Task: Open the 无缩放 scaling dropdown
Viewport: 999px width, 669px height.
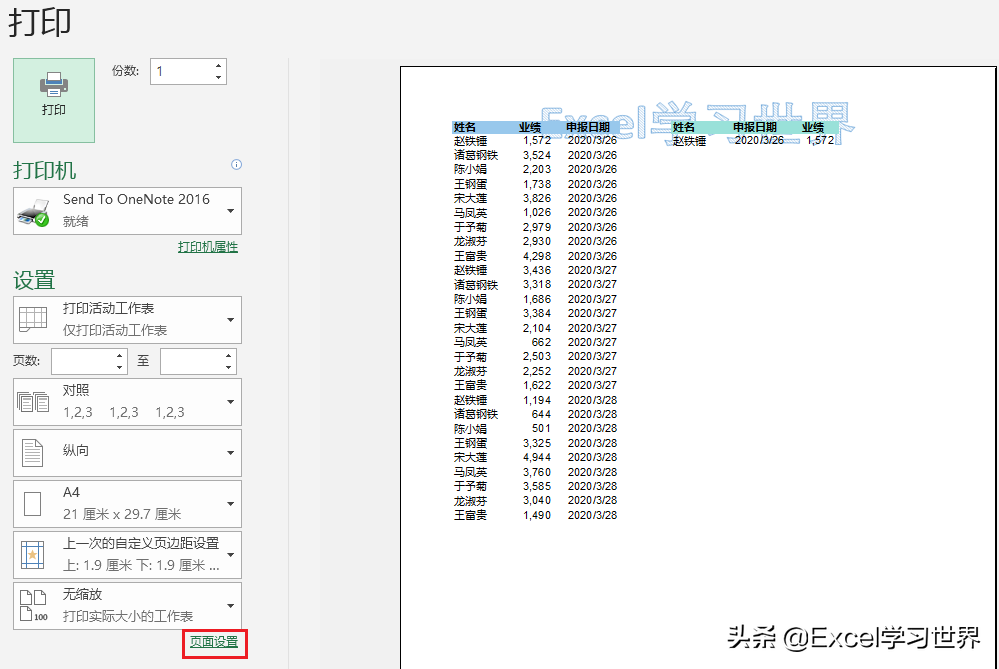Action: pyautogui.click(x=127, y=606)
